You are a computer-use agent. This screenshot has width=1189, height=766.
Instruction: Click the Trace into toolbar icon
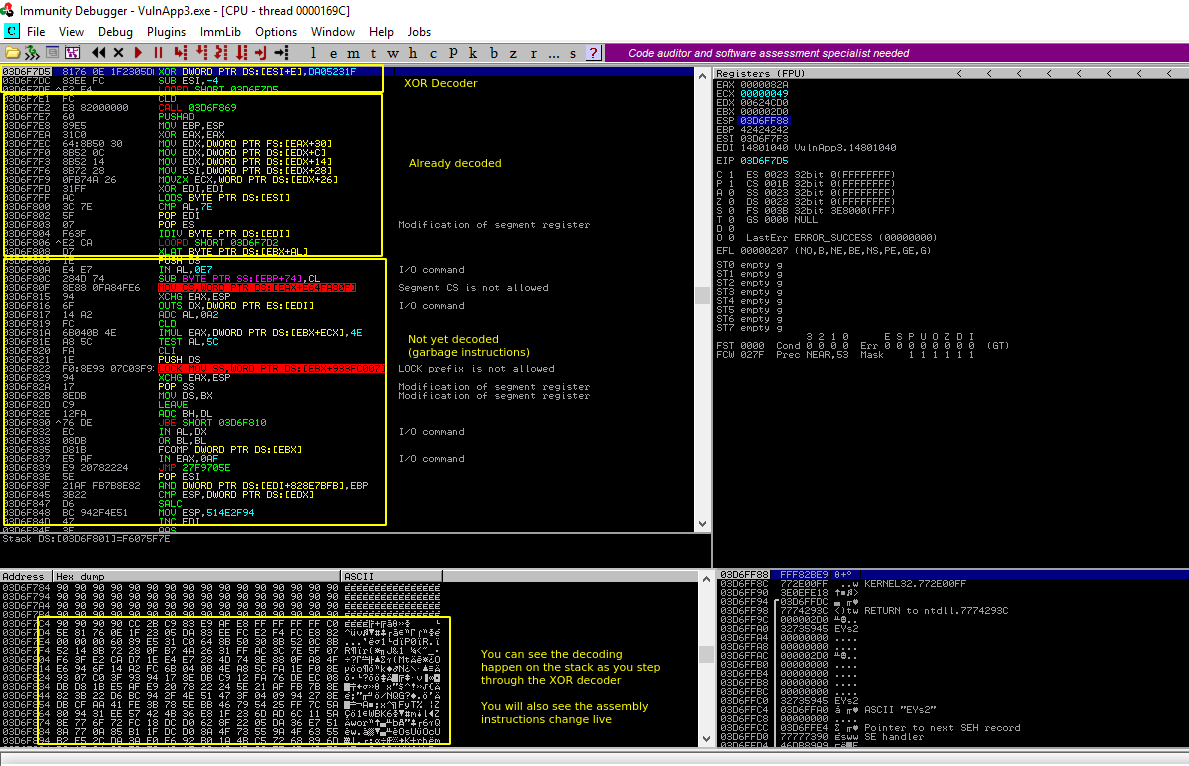click(x=221, y=53)
